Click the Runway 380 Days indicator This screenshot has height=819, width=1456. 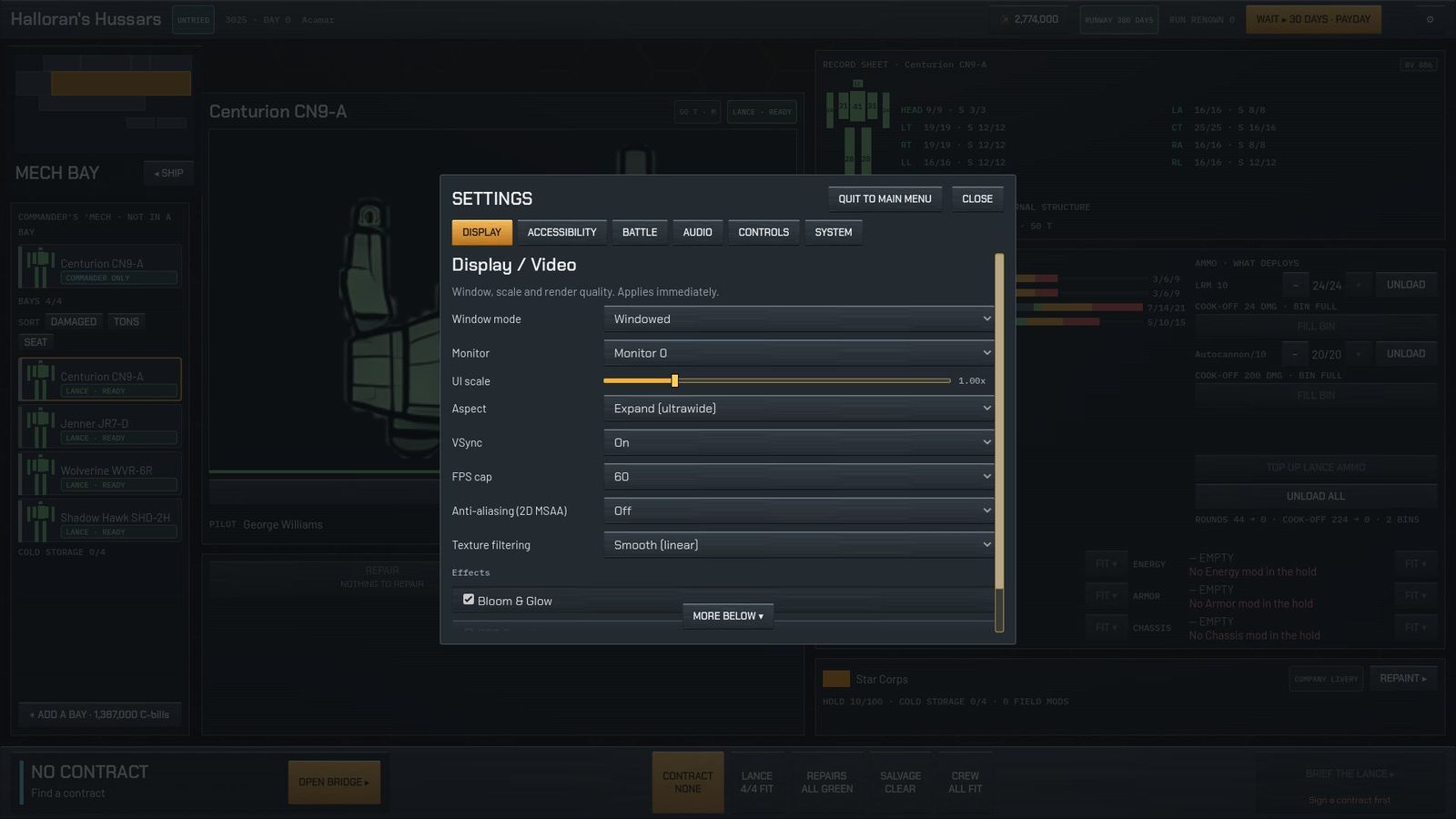(x=1118, y=20)
